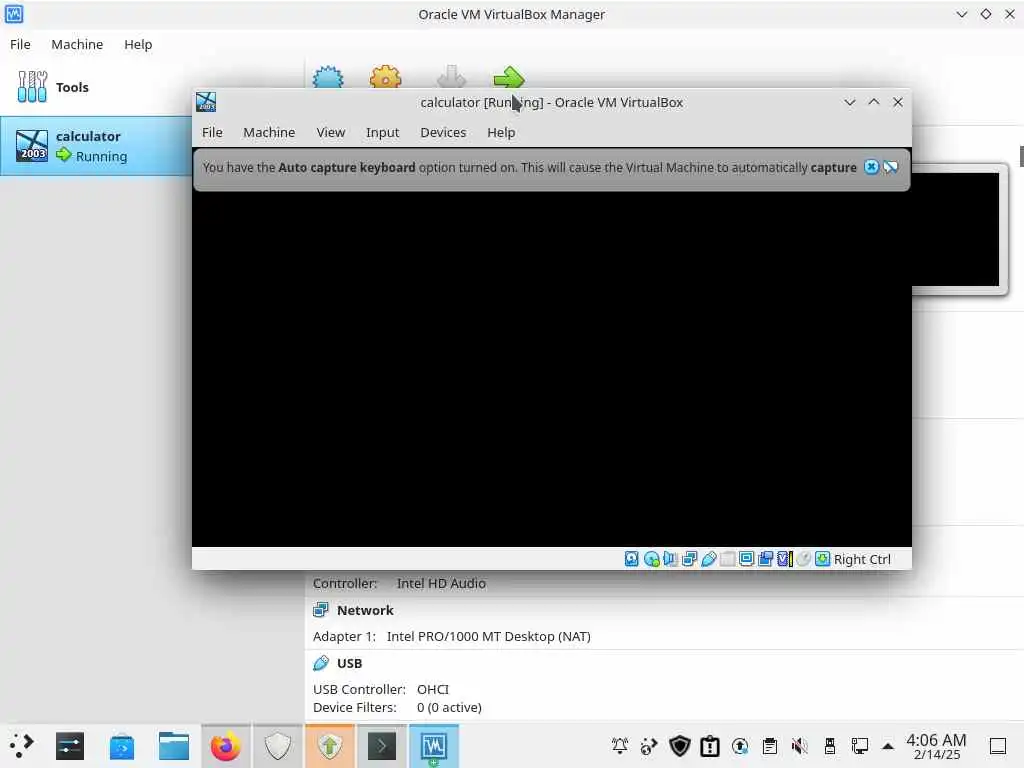Open the Help menu of the VM window
The width and height of the screenshot is (1024, 768).
point(501,133)
